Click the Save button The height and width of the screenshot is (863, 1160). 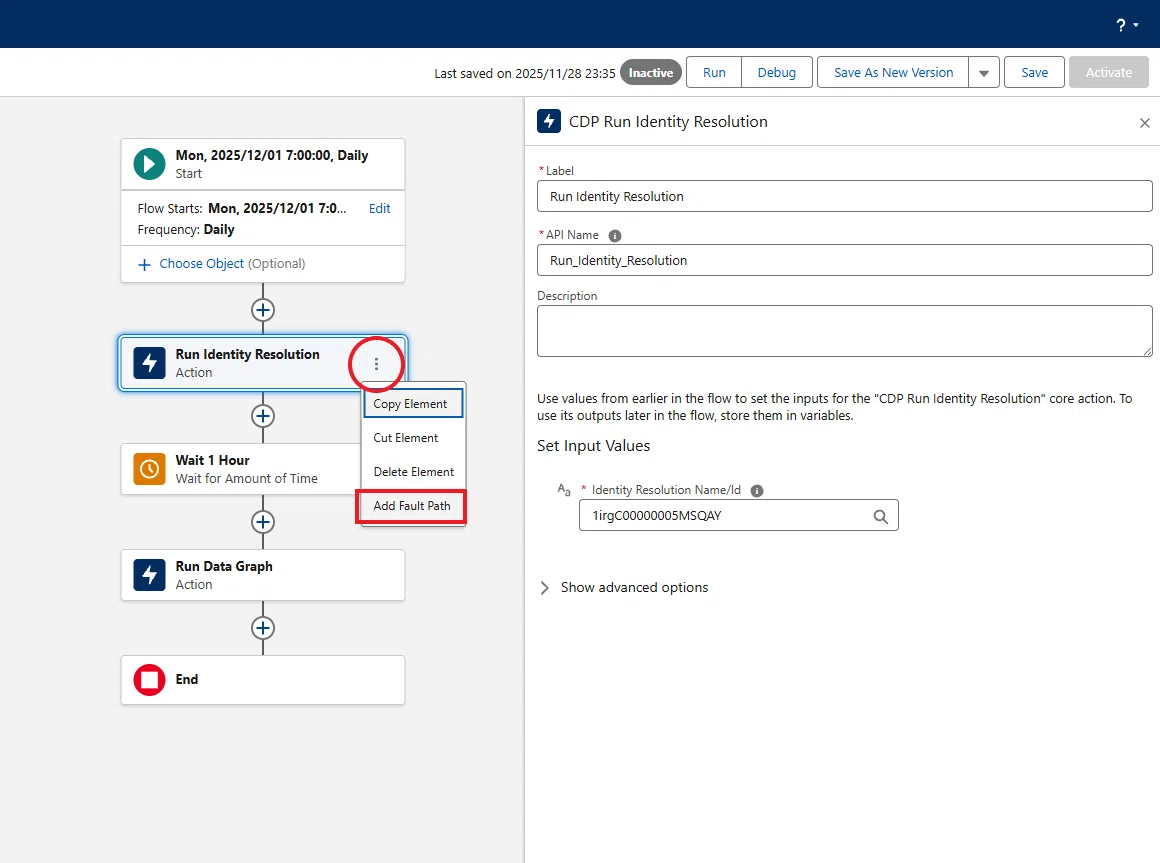[x=1034, y=72]
